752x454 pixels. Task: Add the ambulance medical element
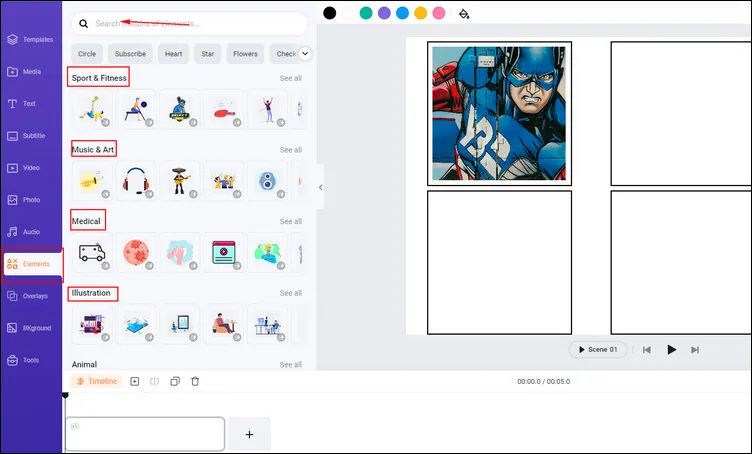(x=93, y=253)
